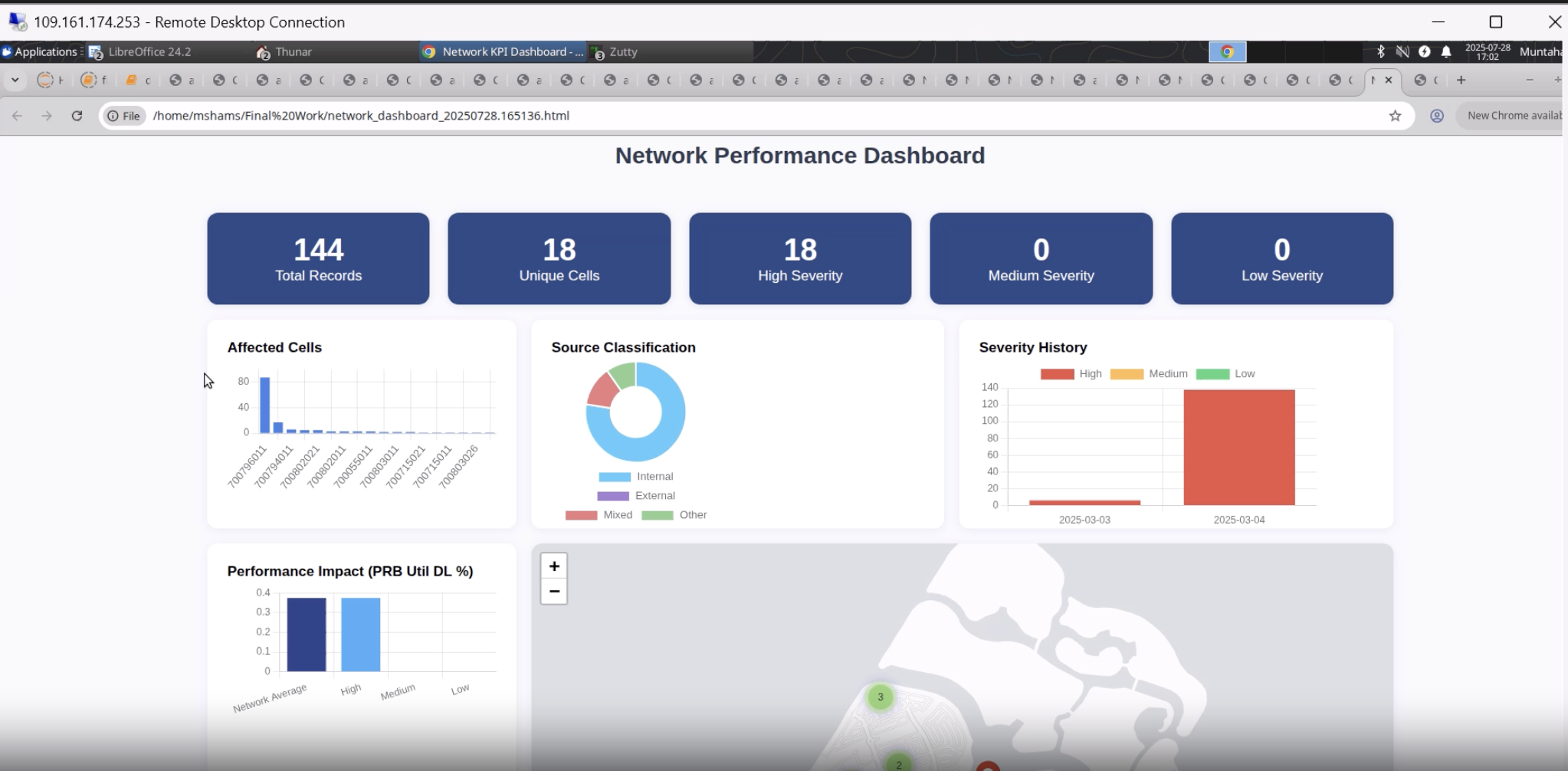Viewport: 1568px width, 771px height.
Task: Click the bookmark star in the address bar
Action: [x=1395, y=115]
